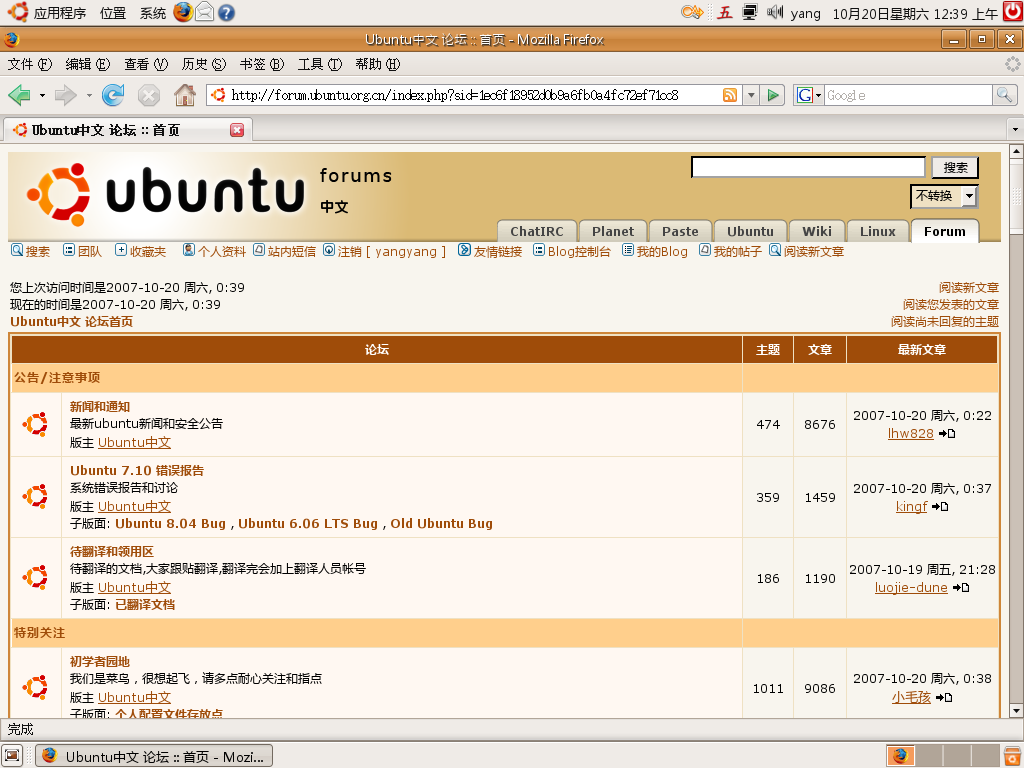Go back with the green Back arrow
The height and width of the screenshot is (768, 1024).
[x=20, y=95]
